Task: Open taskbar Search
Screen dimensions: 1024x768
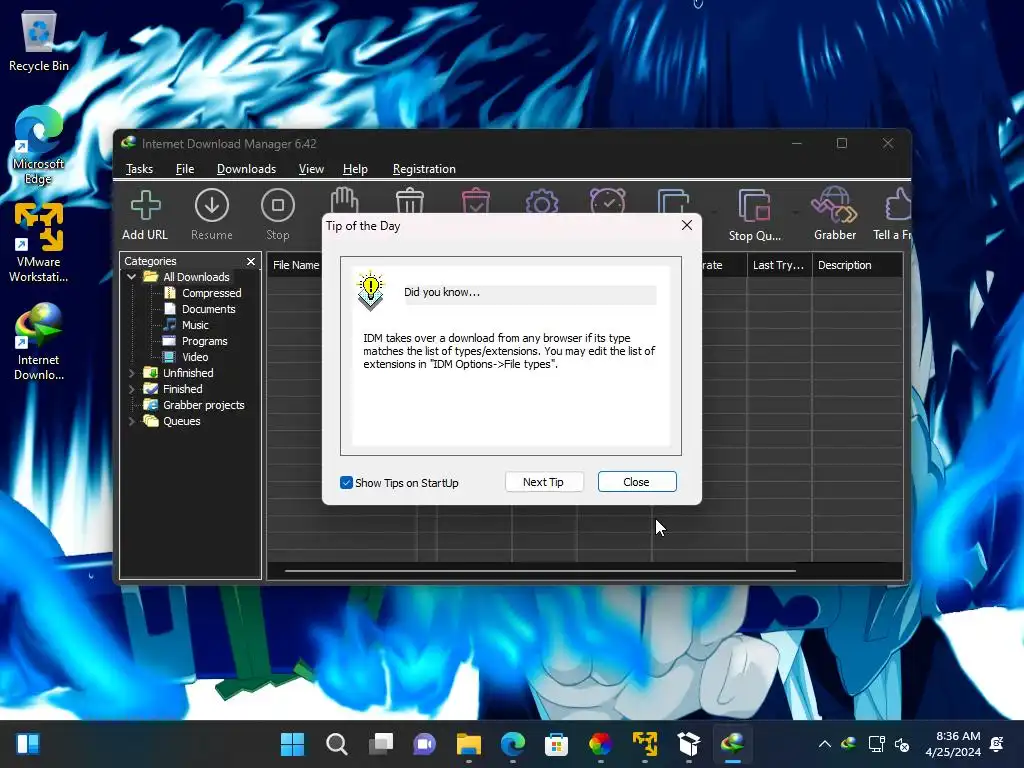Action: [x=336, y=744]
